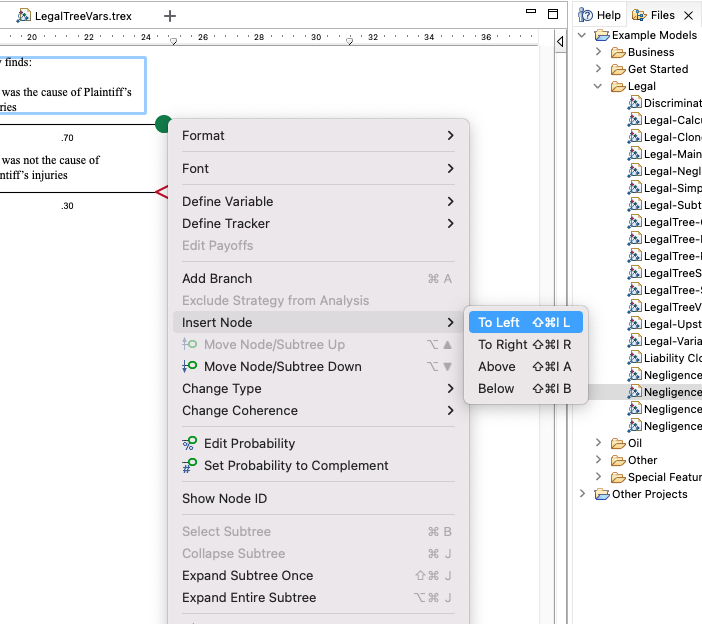Choose Edit Probability
This screenshot has width=702, height=624.
318,443
